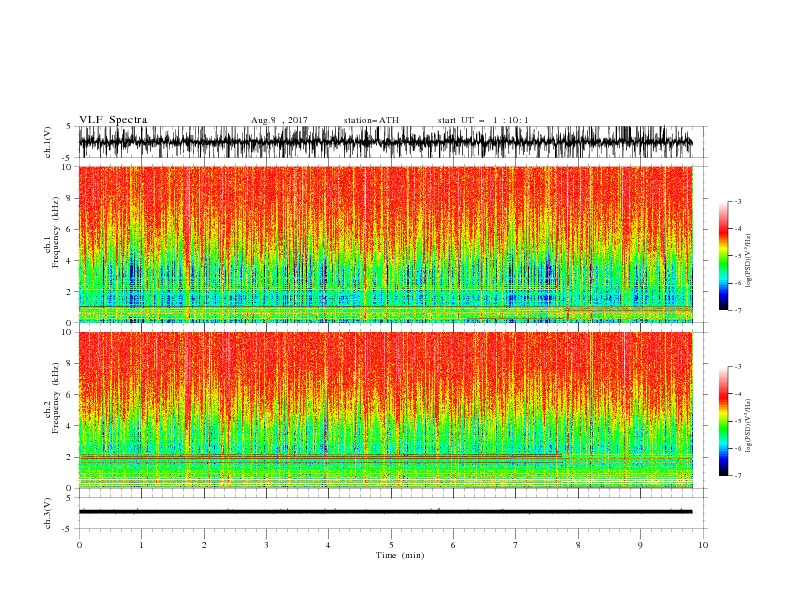Click time axis tick label "2"
Viewport: 792px width, 612px height.
204,545
